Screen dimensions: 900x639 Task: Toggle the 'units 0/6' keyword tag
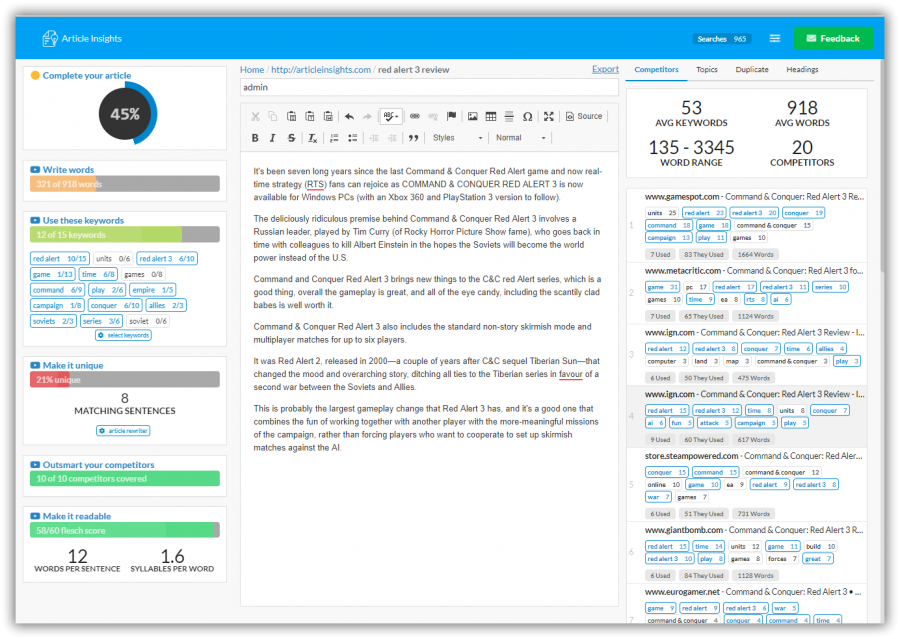(112, 259)
